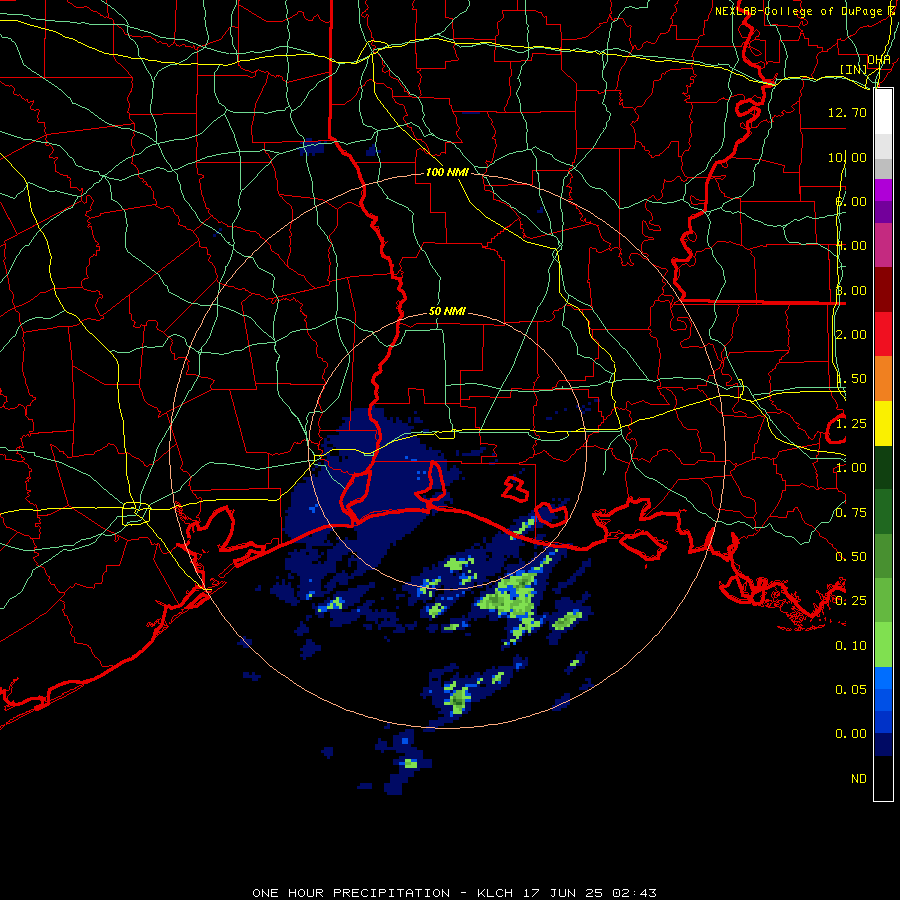Click the ND legend label
The width and height of the screenshot is (900, 900).
(x=859, y=779)
